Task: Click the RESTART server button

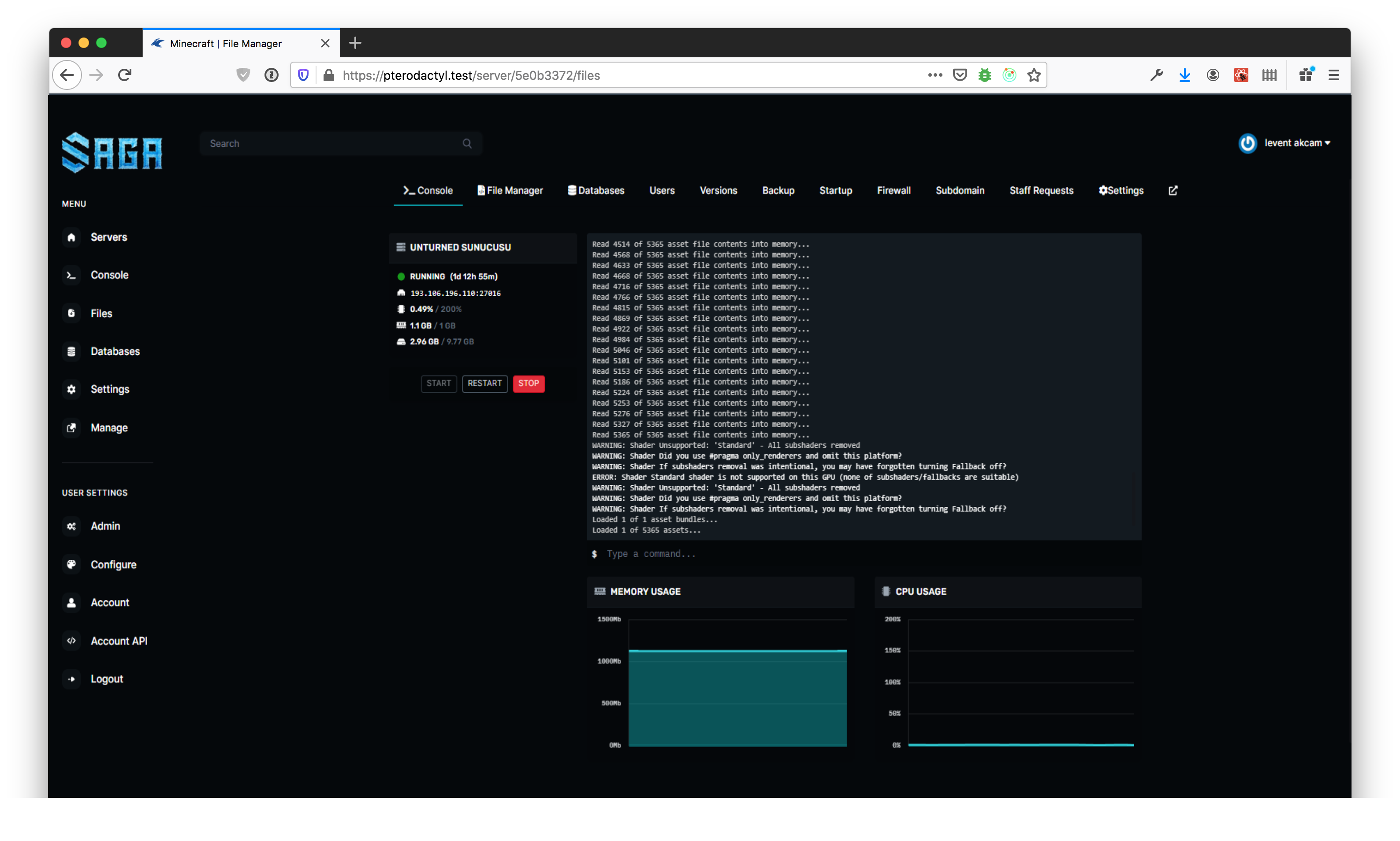Action: (484, 383)
